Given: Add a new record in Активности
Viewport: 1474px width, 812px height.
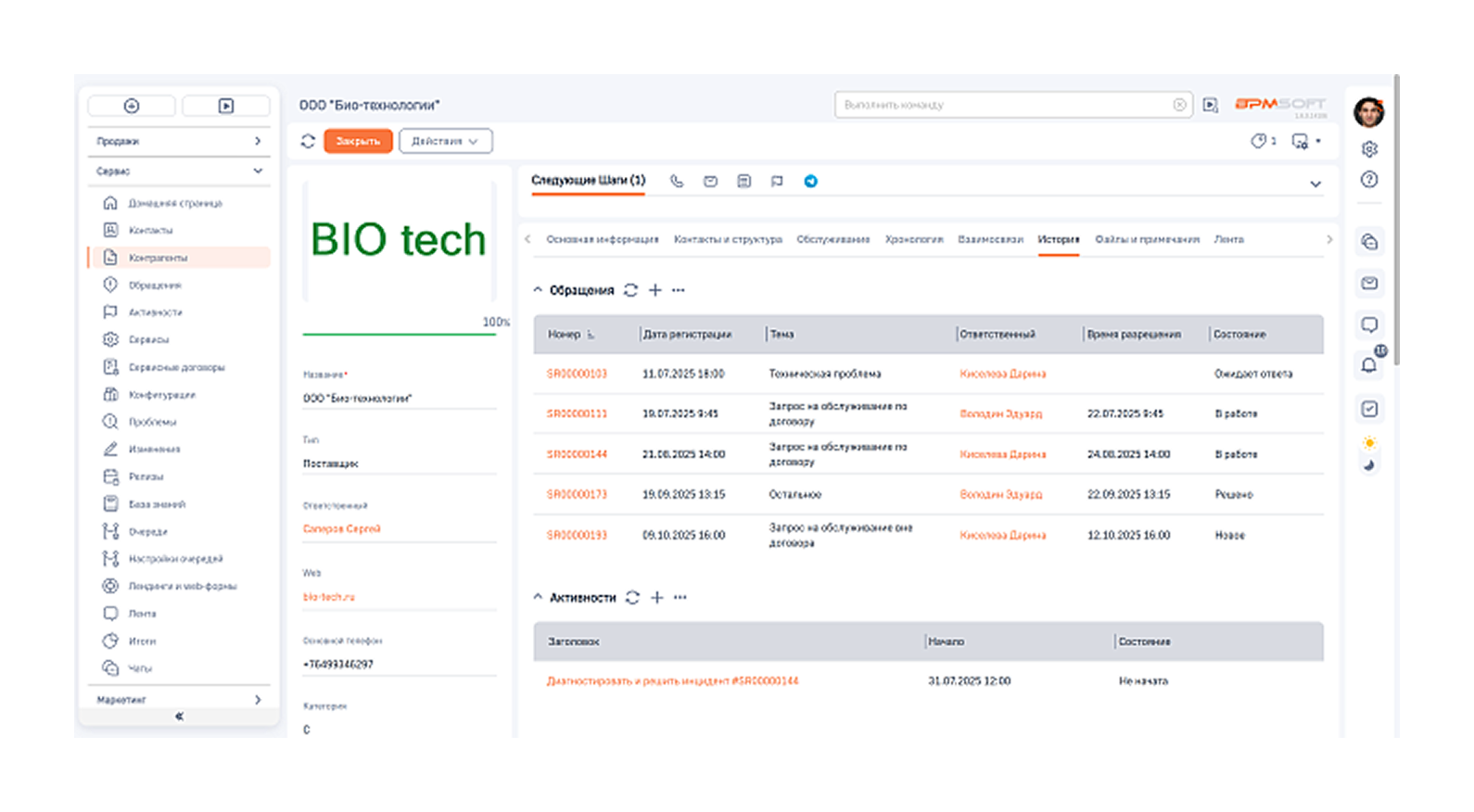Looking at the screenshot, I should coord(656,598).
